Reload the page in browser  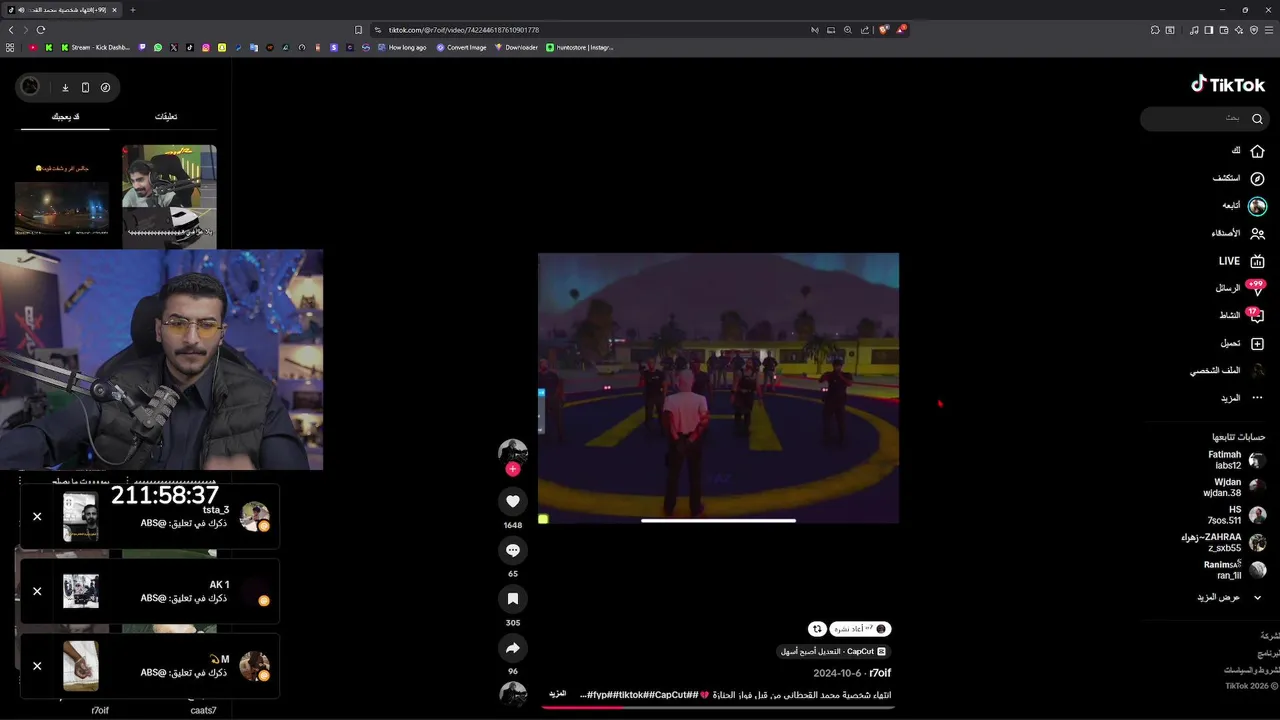pyautogui.click(x=41, y=30)
